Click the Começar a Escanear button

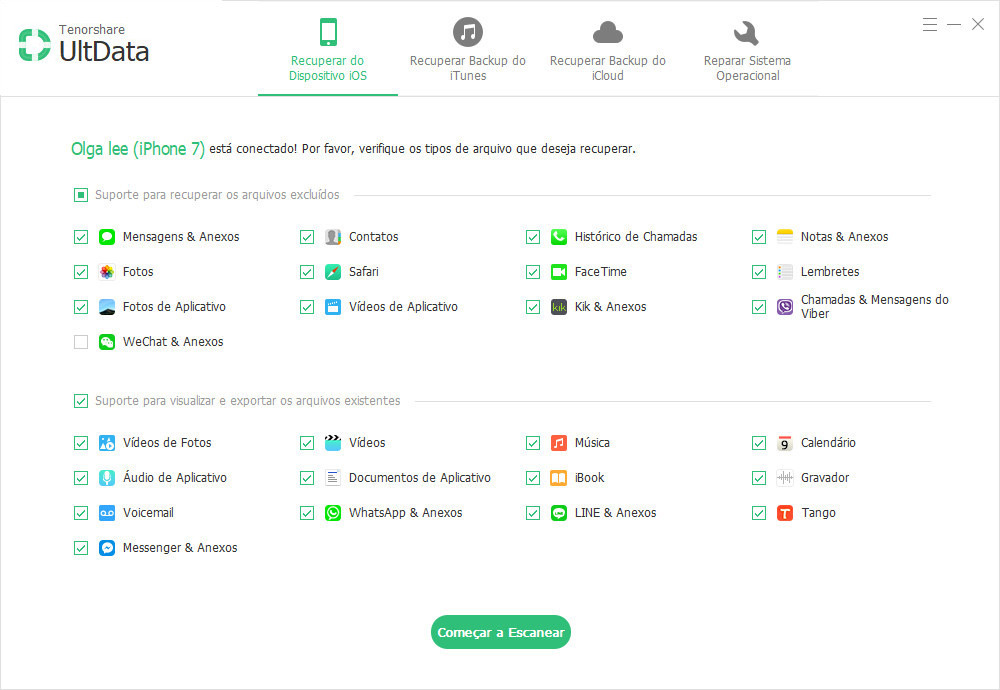501,632
